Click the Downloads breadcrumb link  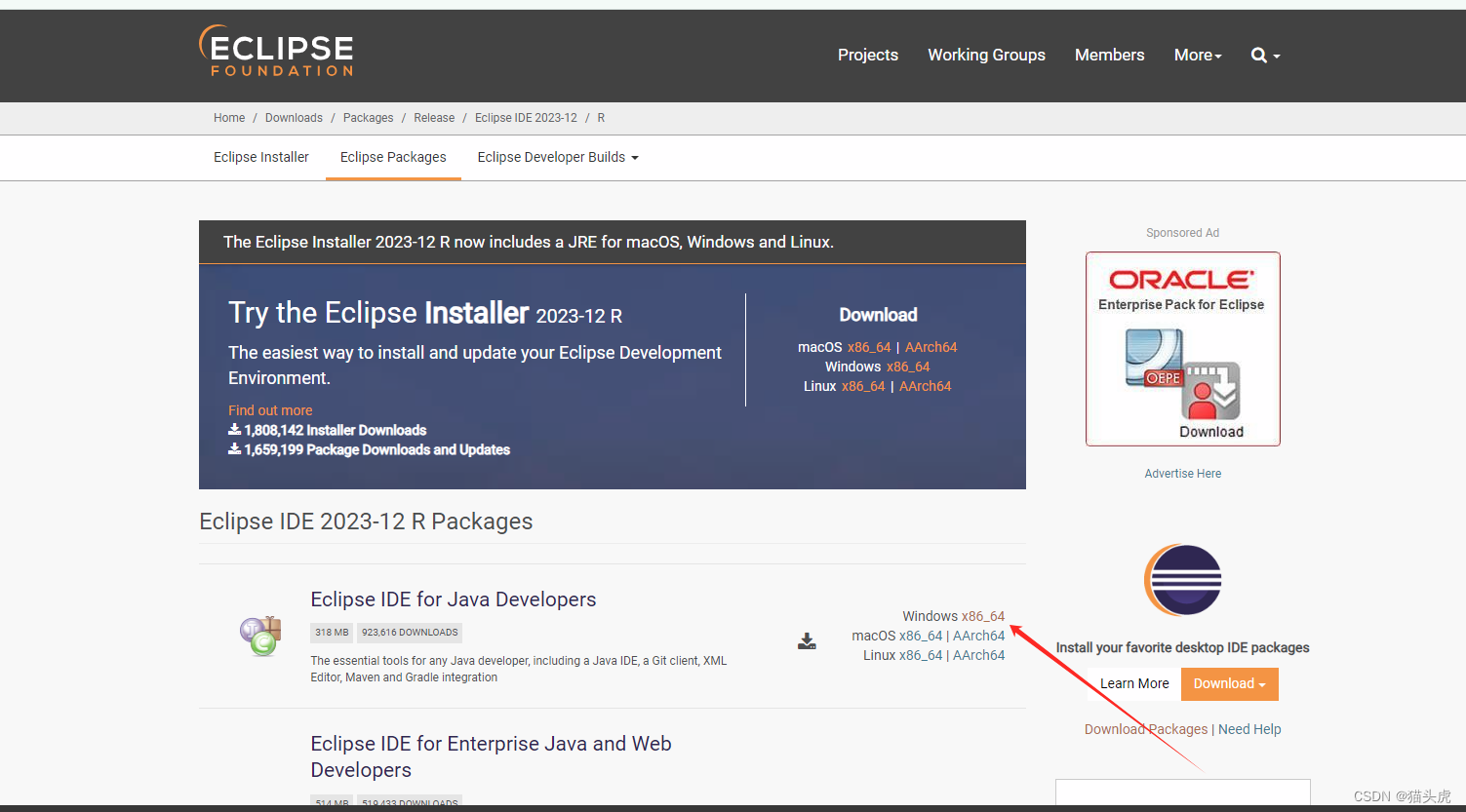pos(294,117)
